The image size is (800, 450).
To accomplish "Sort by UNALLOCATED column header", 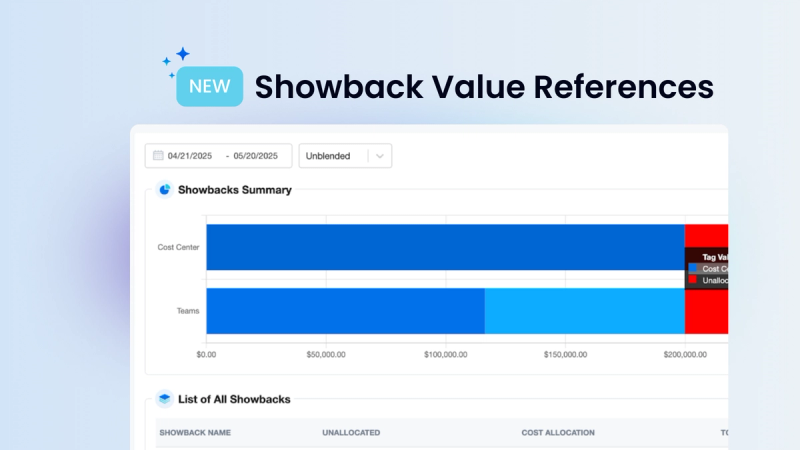I will click(x=351, y=433).
